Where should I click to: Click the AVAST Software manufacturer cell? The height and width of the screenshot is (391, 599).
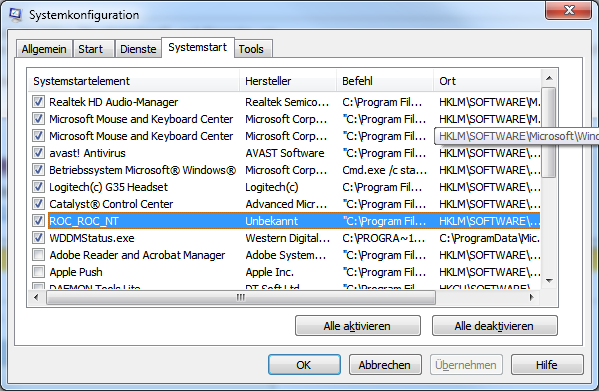click(x=285, y=153)
